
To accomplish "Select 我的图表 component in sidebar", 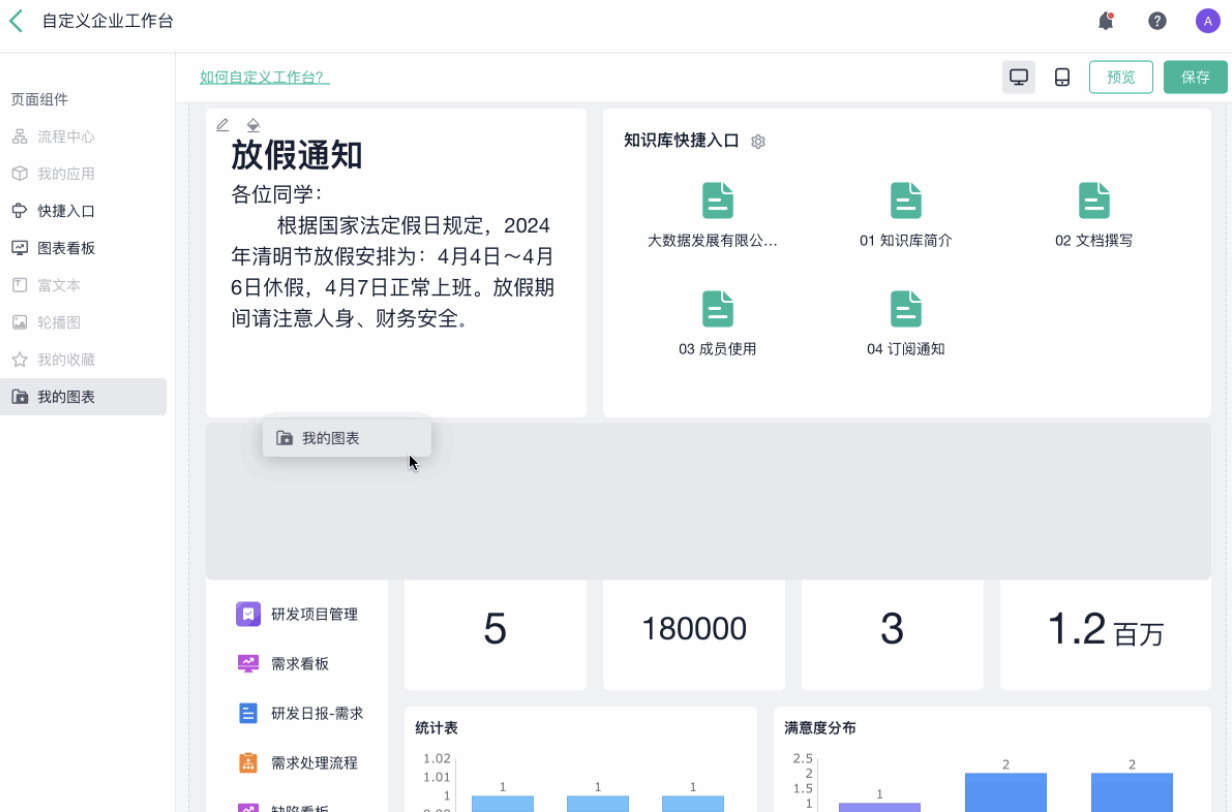I will [x=66, y=397].
